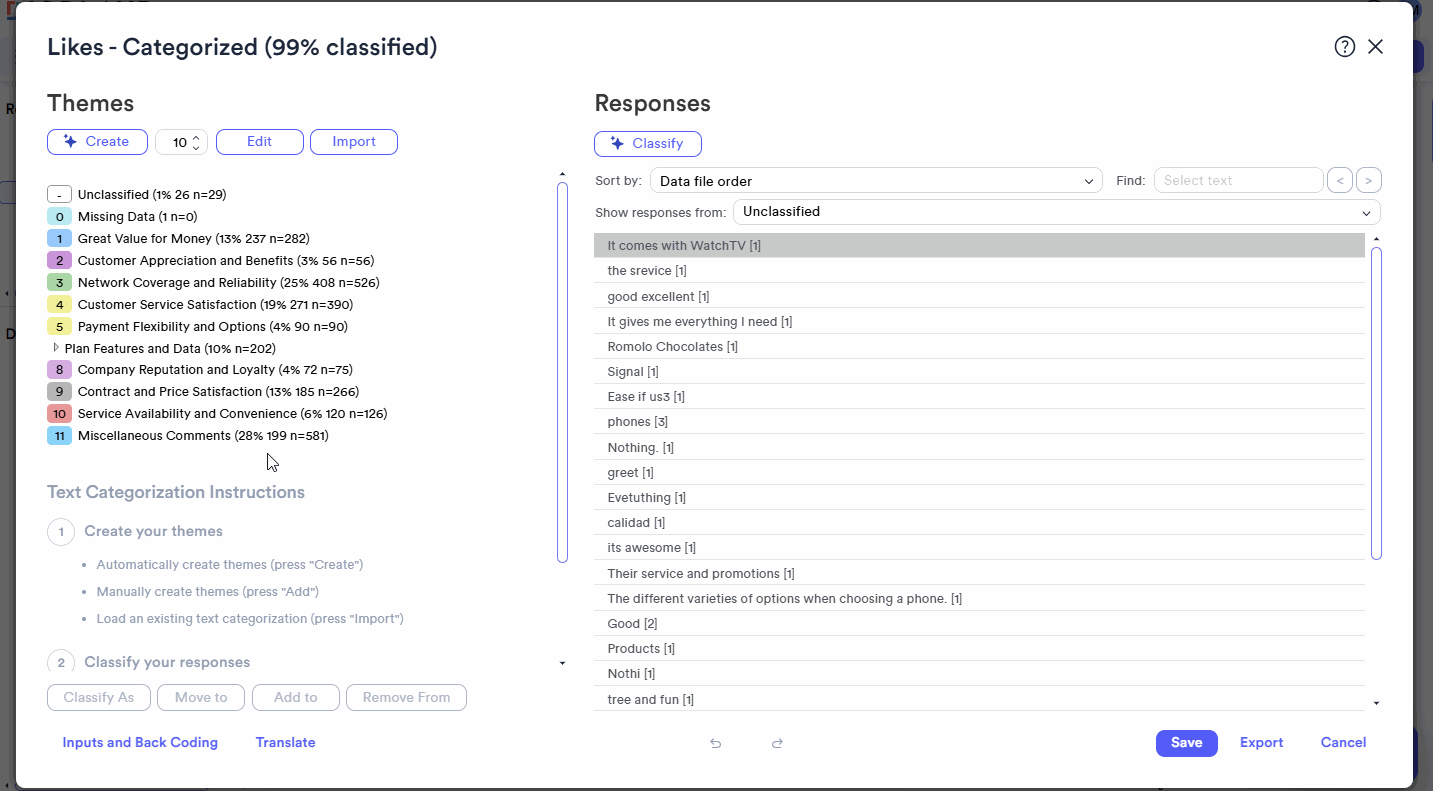Expand the Plan Features and Data theme

(56, 348)
